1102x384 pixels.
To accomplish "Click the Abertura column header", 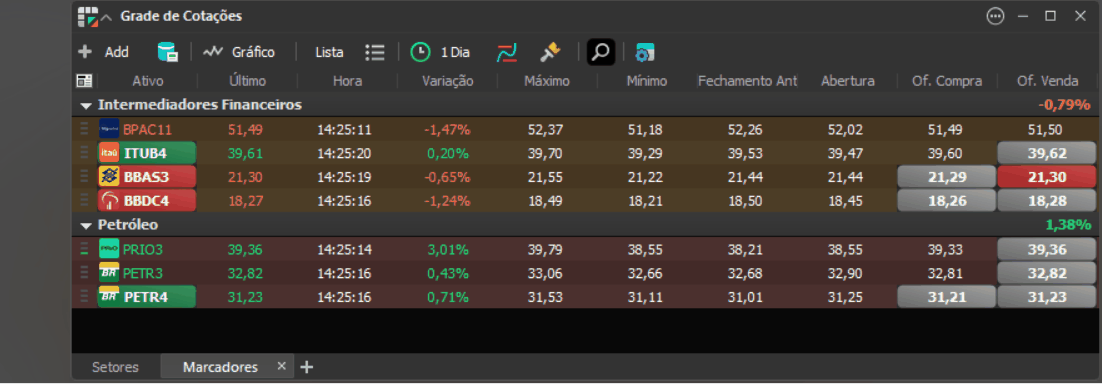I will tap(848, 81).
